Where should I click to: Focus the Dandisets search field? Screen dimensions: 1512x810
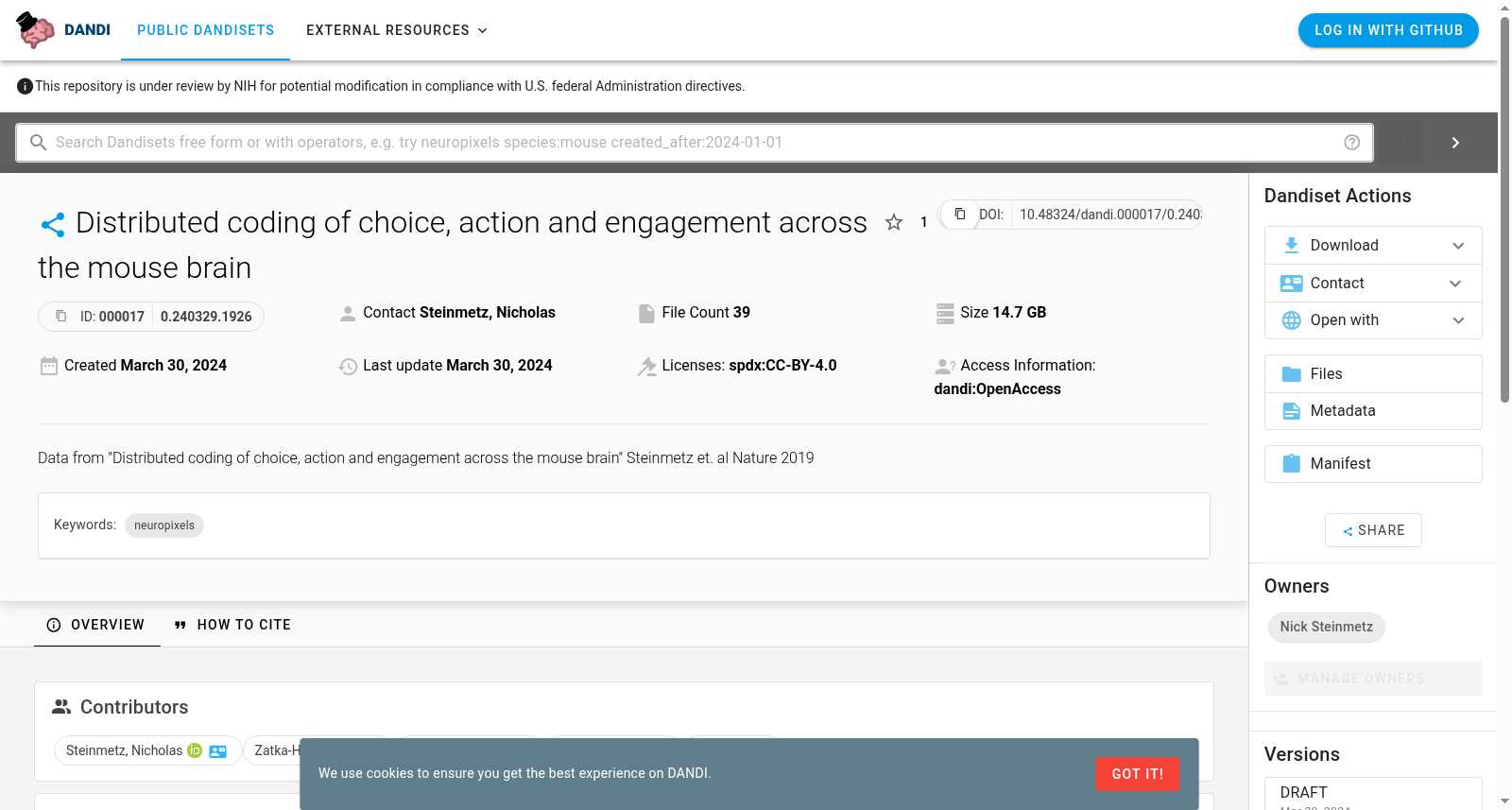click(x=695, y=143)
